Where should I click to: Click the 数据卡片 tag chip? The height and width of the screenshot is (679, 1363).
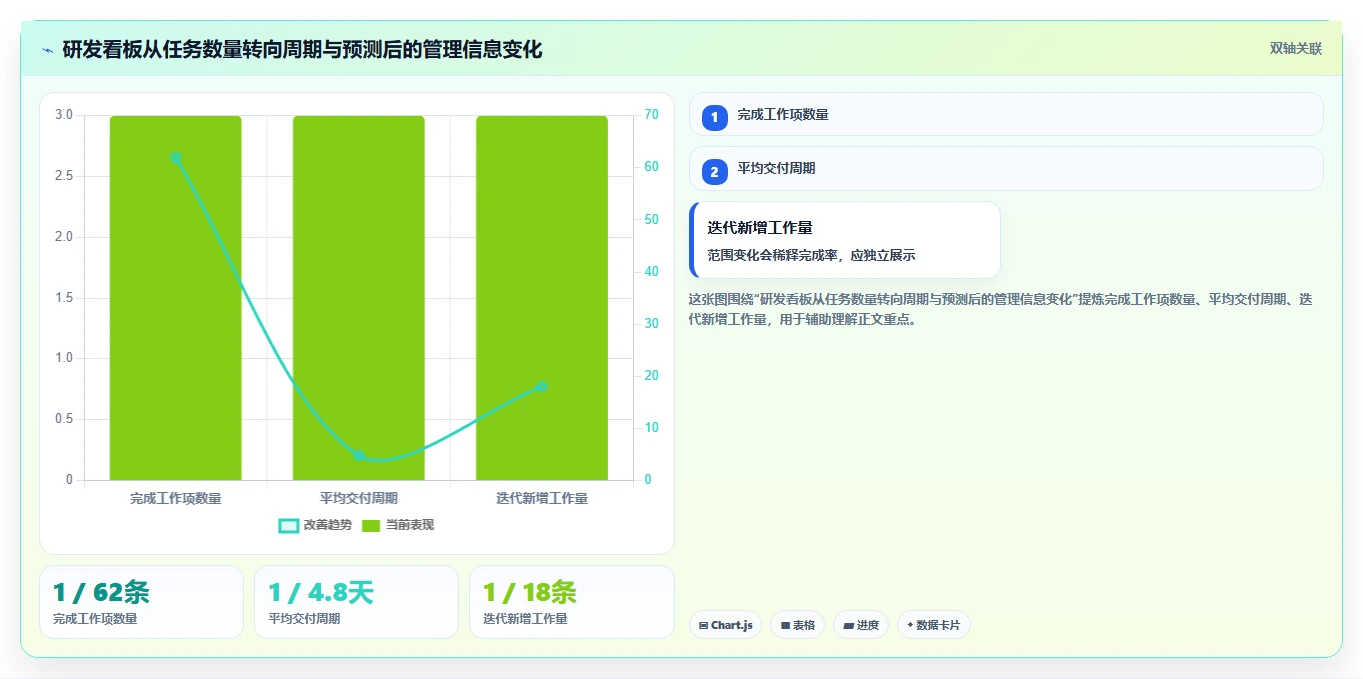point(934,625)
